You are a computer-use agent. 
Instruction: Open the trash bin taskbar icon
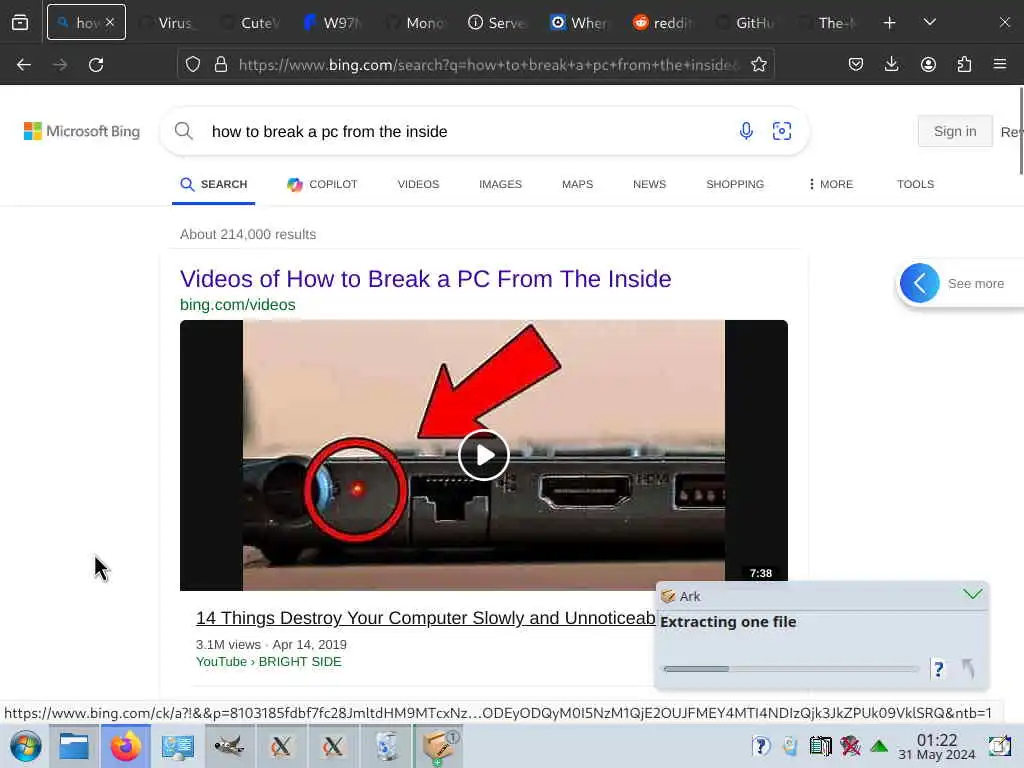(x=387, y=746)
